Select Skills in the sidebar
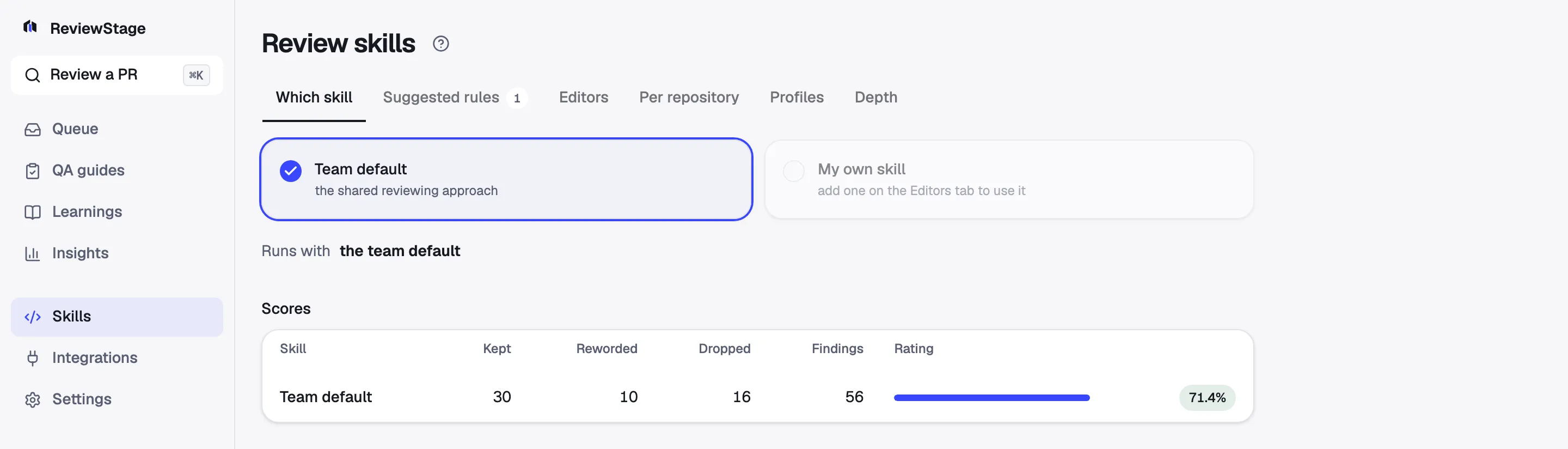Screen dimensions: 1568x449 tap(117, 317)
